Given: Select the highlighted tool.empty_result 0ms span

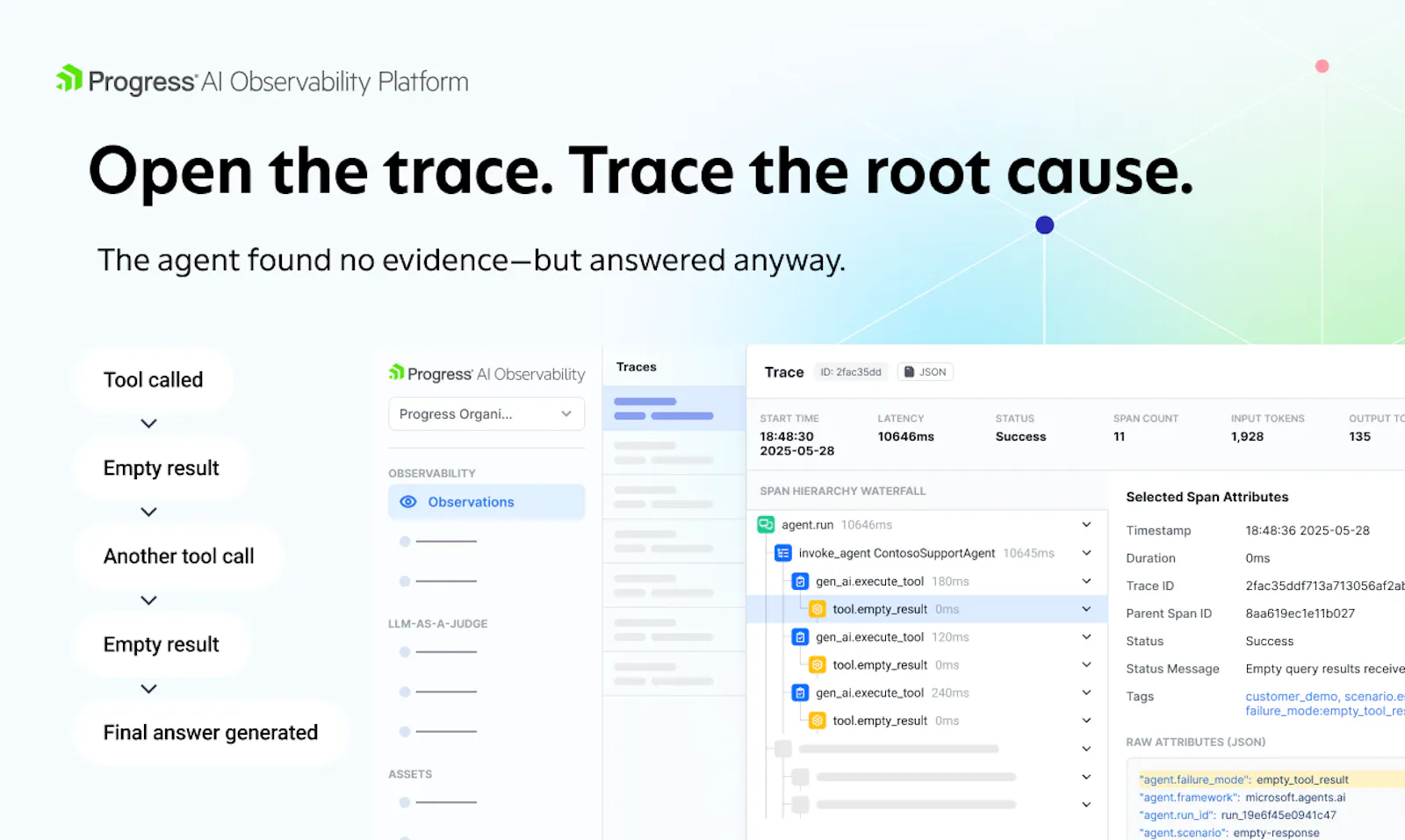Looking at the screenshot, I should [926, 609].
